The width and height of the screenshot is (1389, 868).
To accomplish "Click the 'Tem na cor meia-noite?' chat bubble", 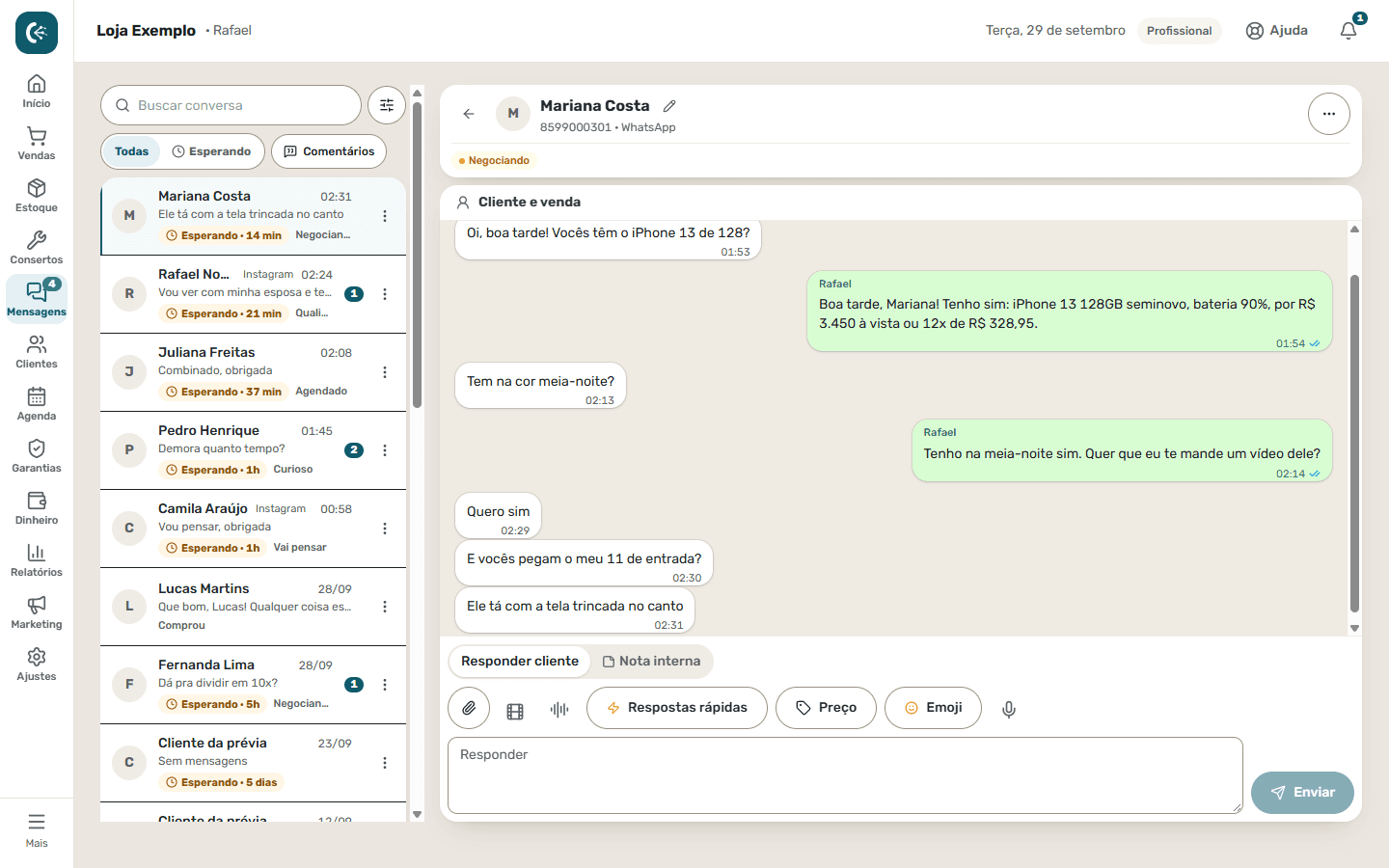I will pos(540,386).
